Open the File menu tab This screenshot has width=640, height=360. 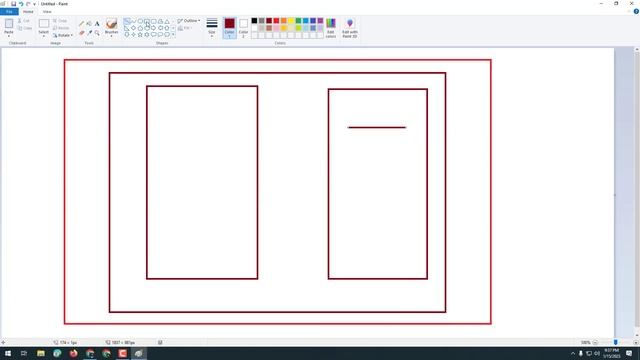tap(9, 11)
